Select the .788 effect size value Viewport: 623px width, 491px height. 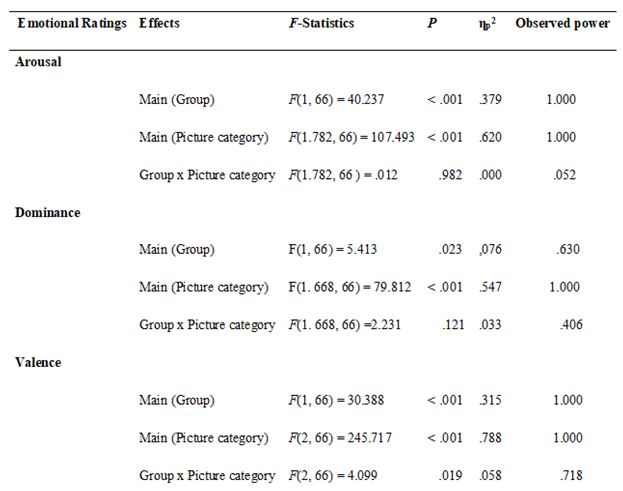(x=490, y=438)
